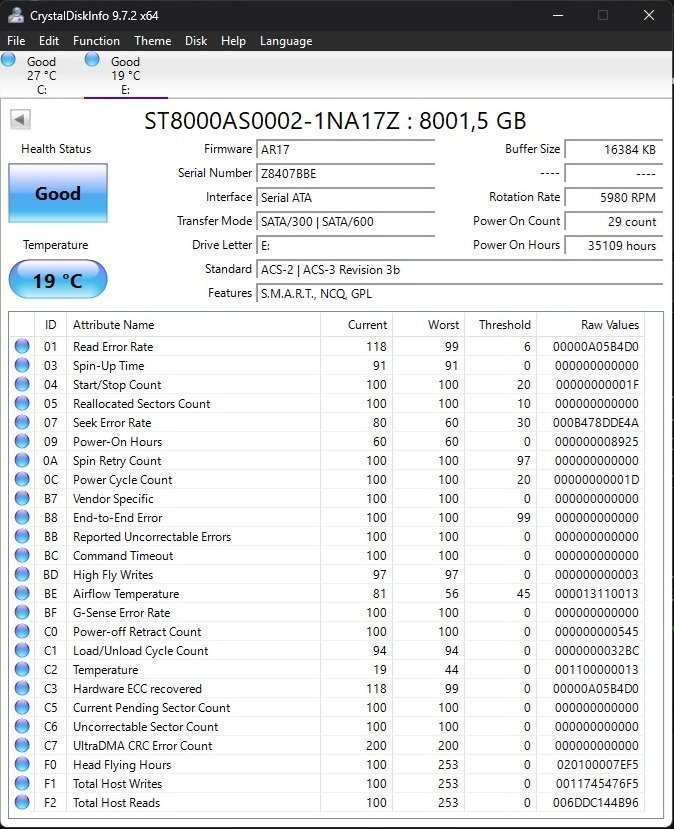The width and height of the screenshot is (674, 829).
Task: Click the C: drive status orb icon
Action: point(9,60)
